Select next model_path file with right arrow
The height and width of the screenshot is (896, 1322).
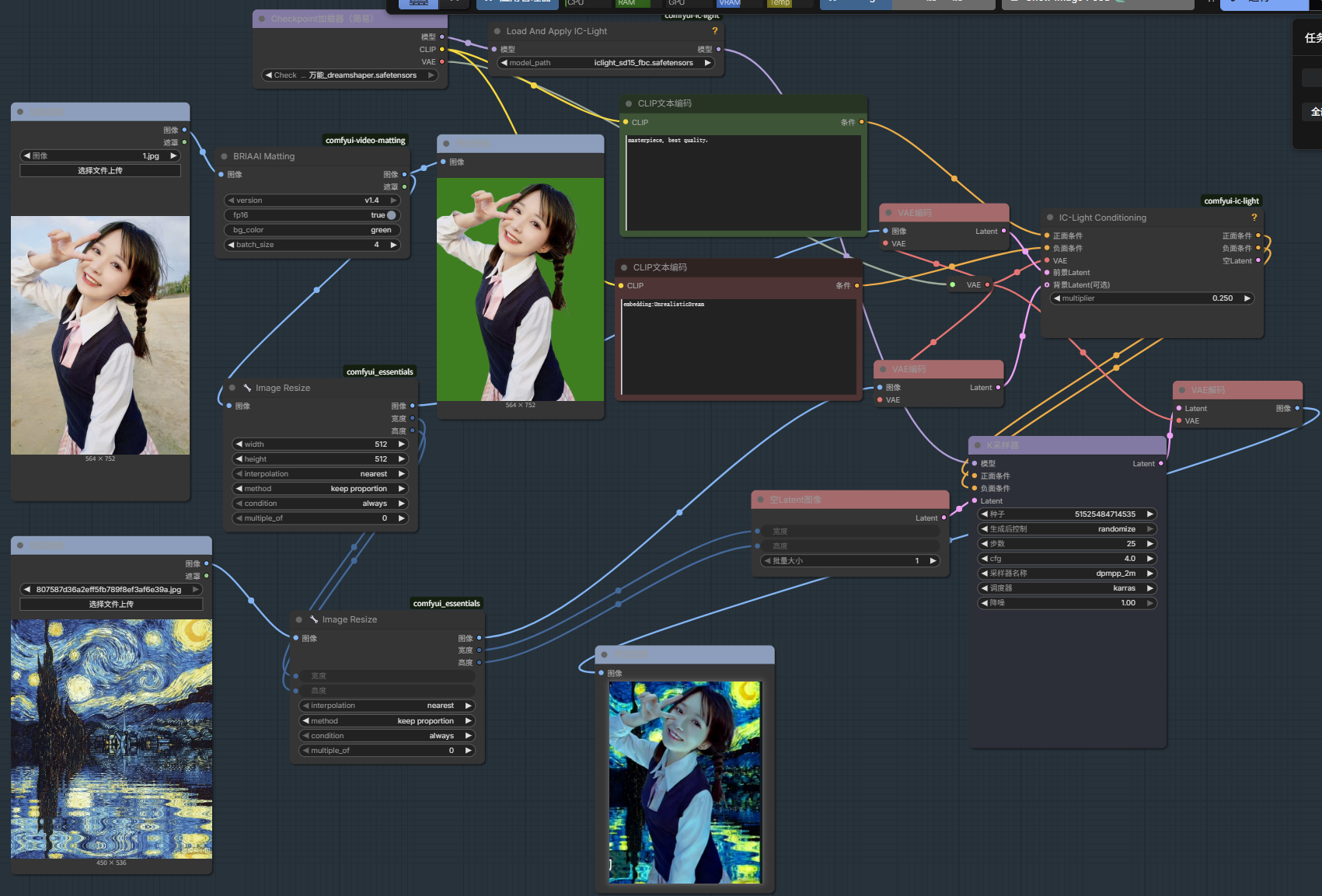coord(707,63)
